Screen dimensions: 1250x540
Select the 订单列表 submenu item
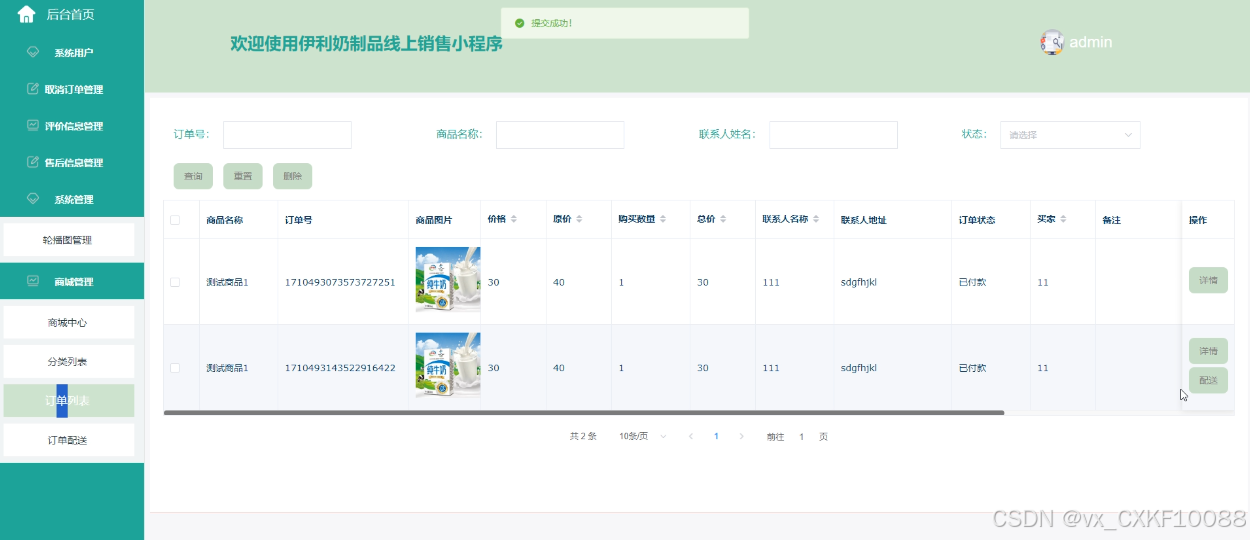[69, 400]
